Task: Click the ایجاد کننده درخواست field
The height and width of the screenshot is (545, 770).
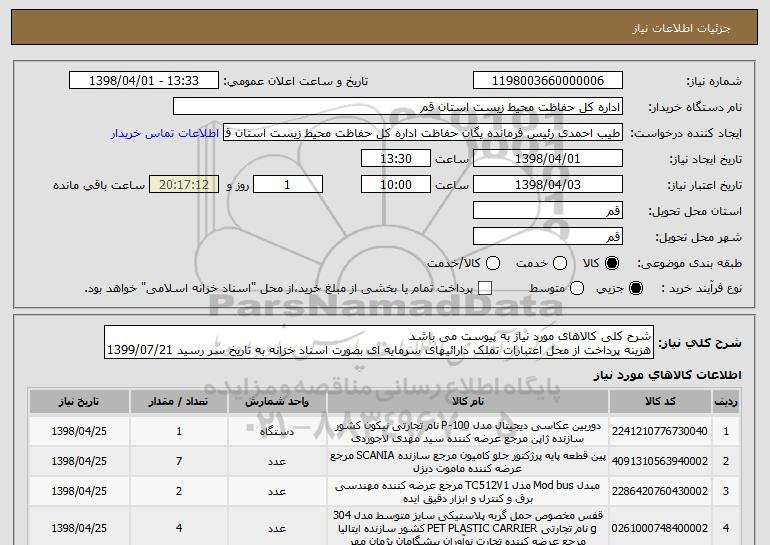Action: (x=423, y=133)
